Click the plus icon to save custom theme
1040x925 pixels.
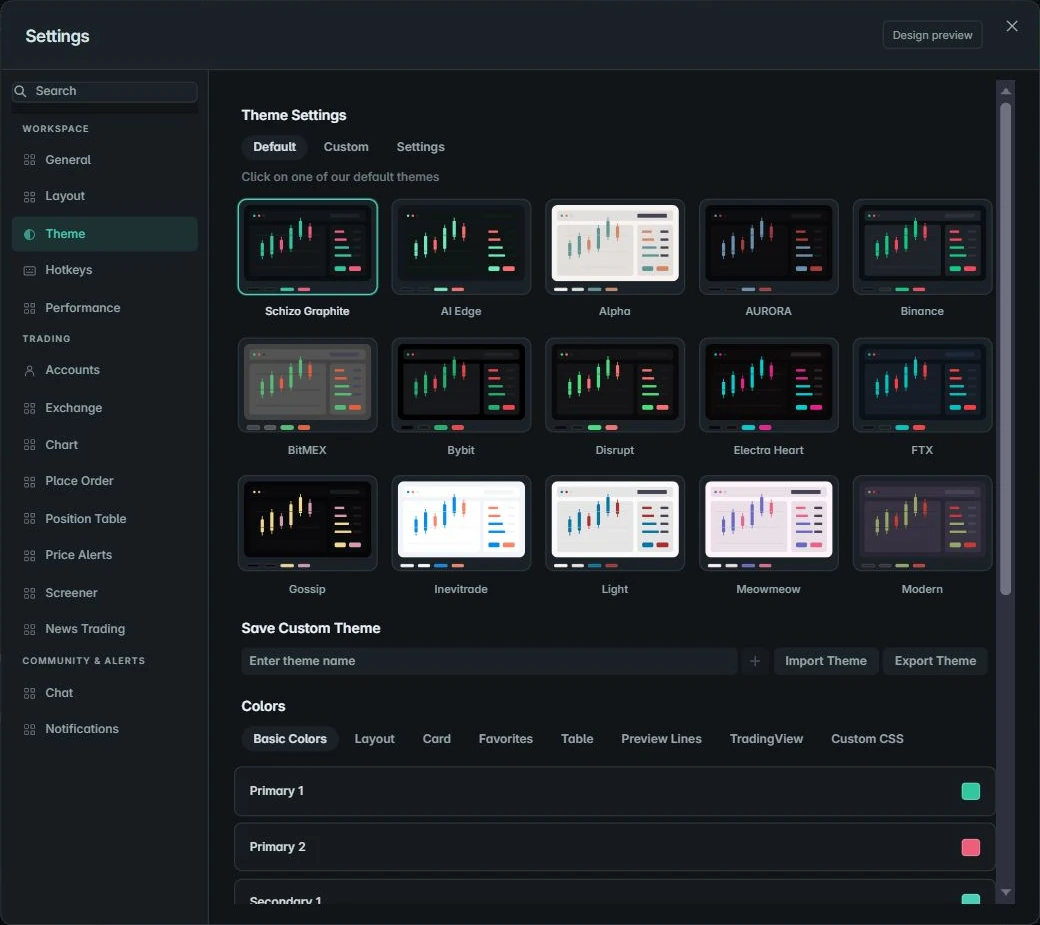tap(755, 661)
